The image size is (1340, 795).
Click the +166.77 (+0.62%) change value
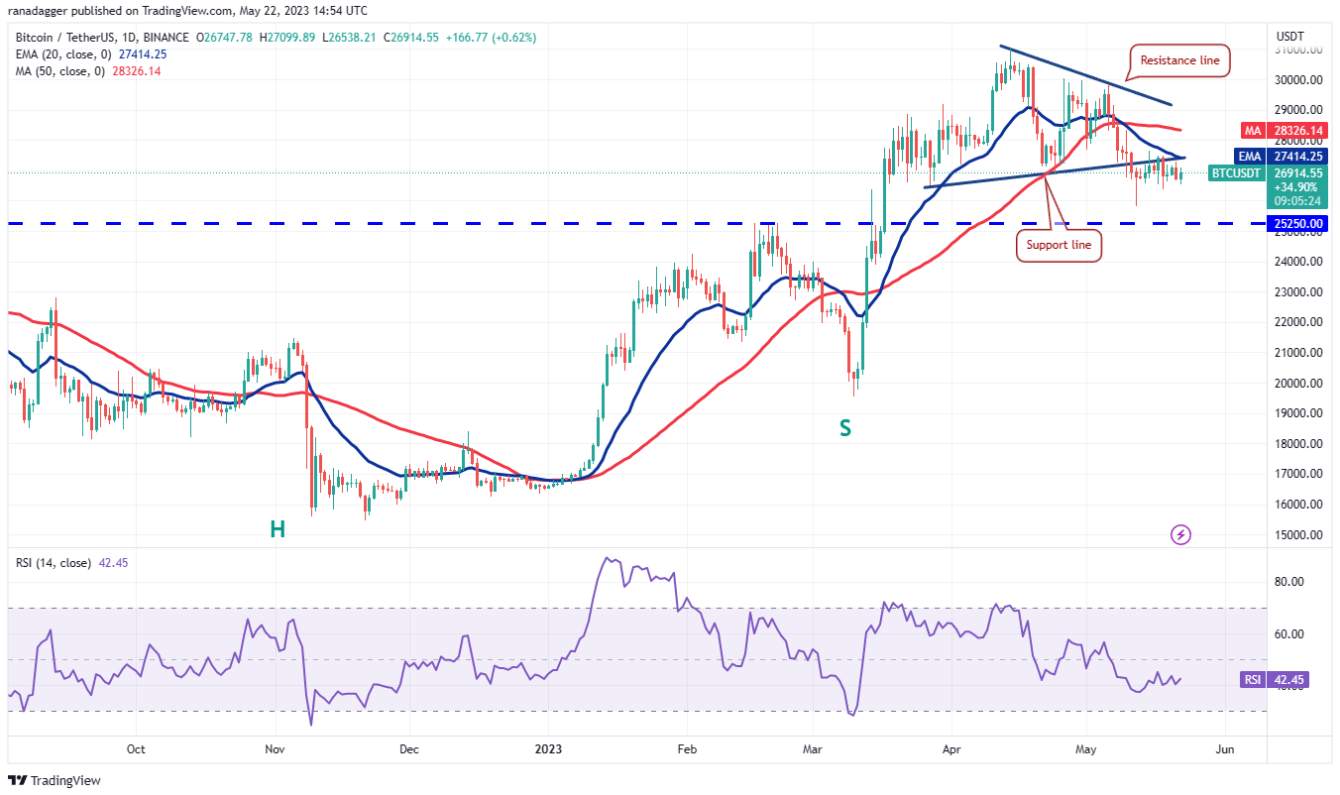490,38
